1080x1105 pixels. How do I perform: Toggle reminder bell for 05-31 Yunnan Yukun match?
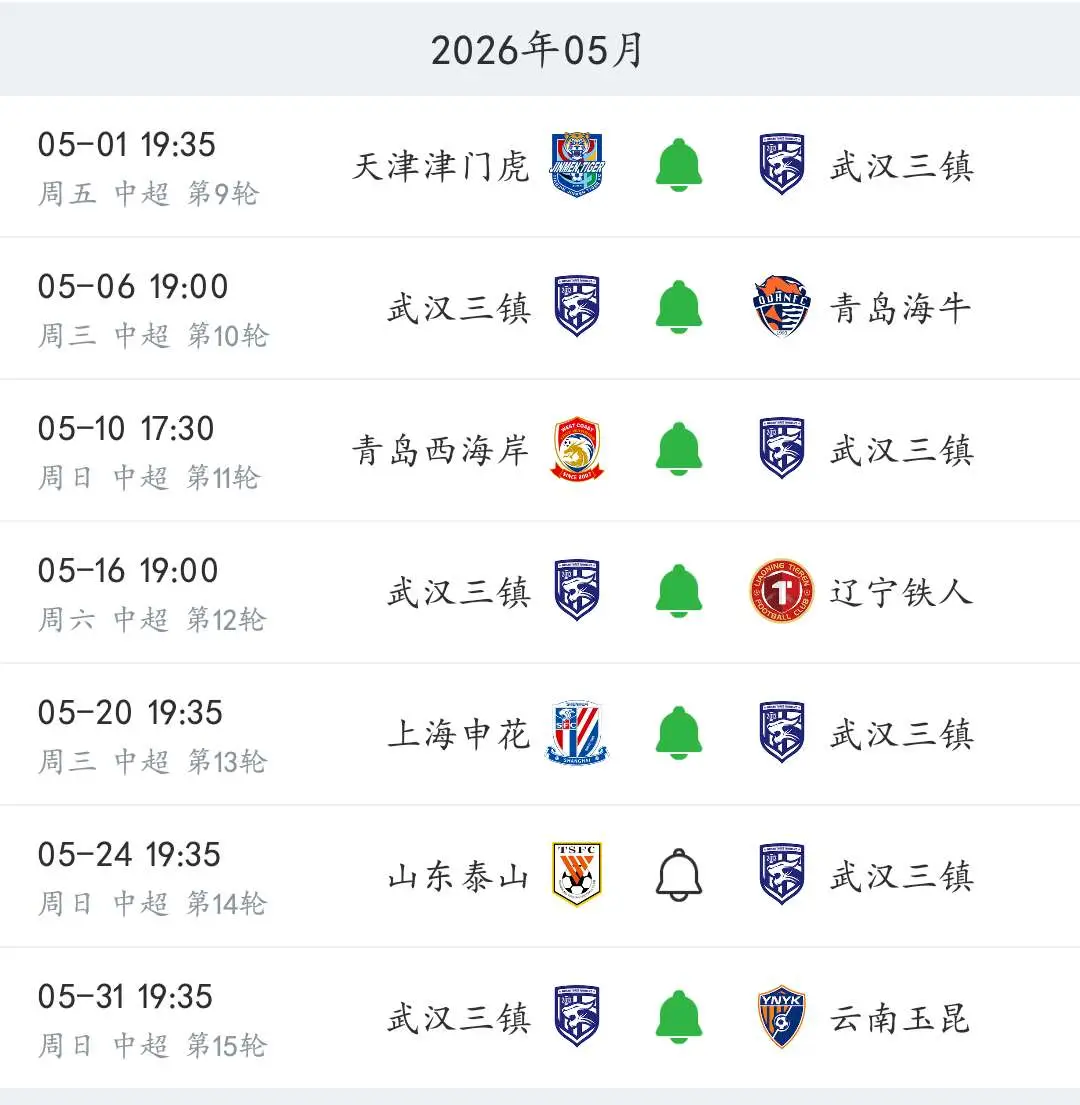[678, 1016]
